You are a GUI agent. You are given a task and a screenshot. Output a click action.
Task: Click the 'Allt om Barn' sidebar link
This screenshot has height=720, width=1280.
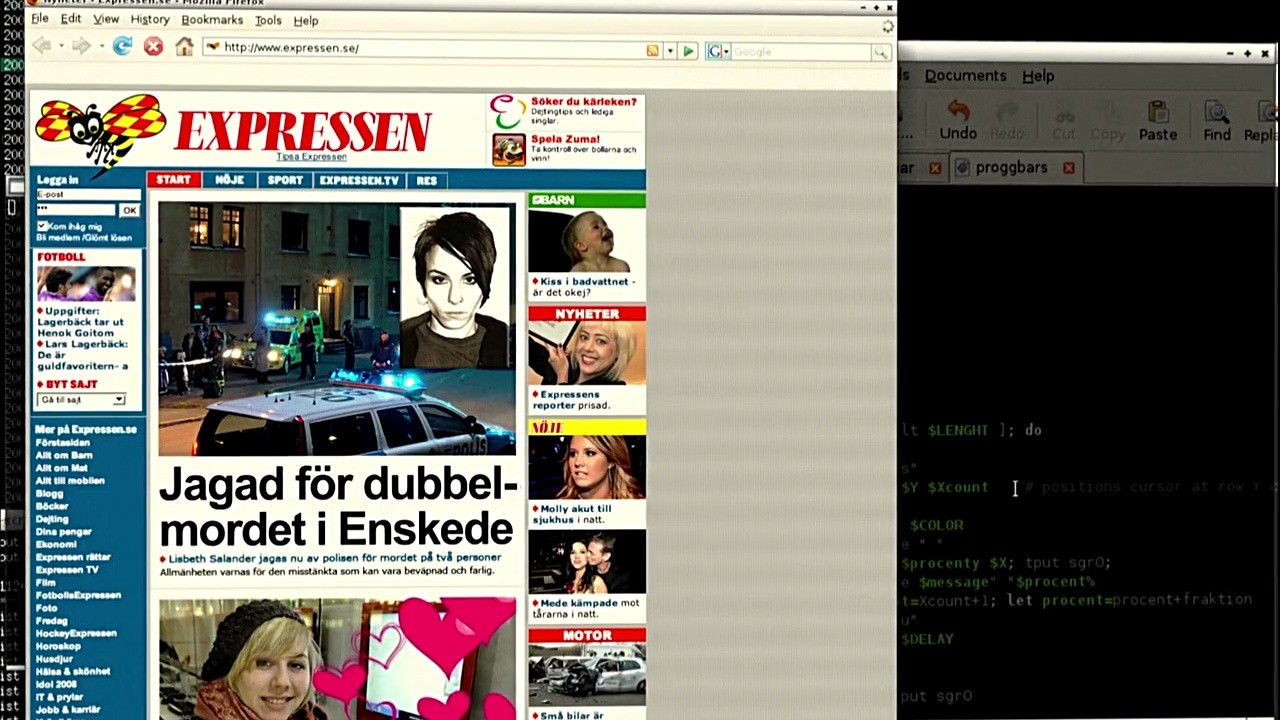click(64, 455)
